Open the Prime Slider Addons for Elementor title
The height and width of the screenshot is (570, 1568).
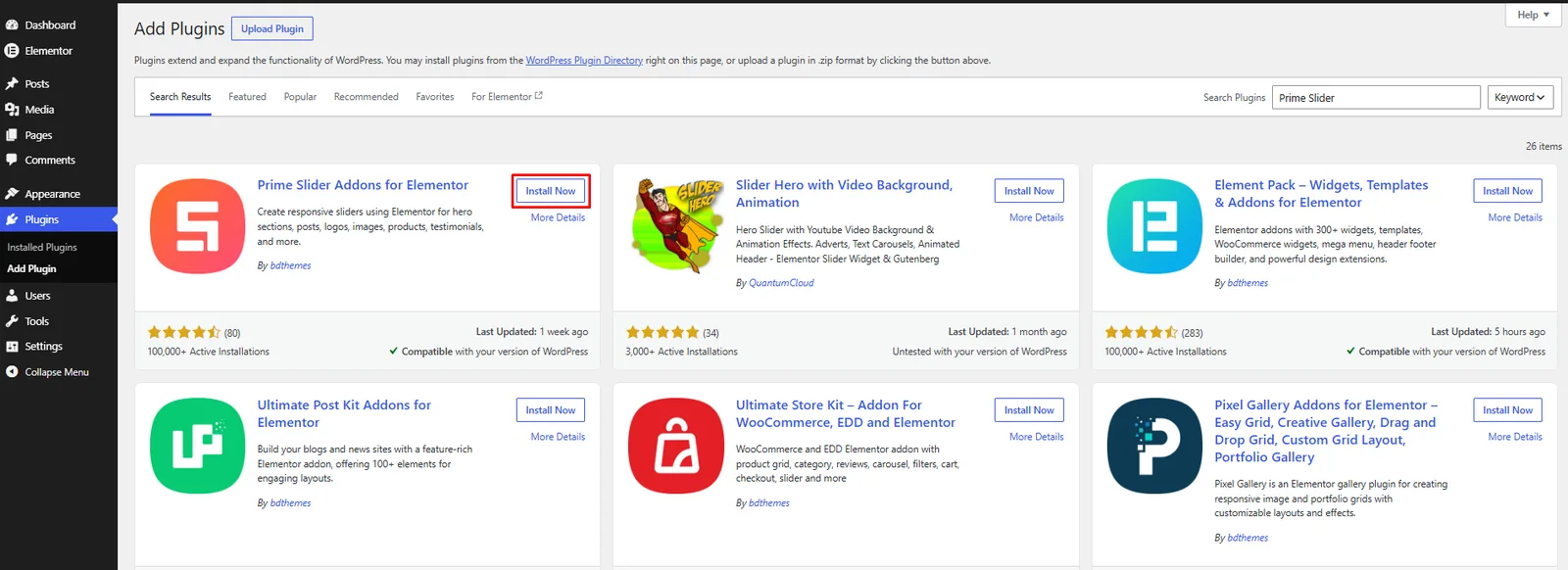tap(363, 185)
